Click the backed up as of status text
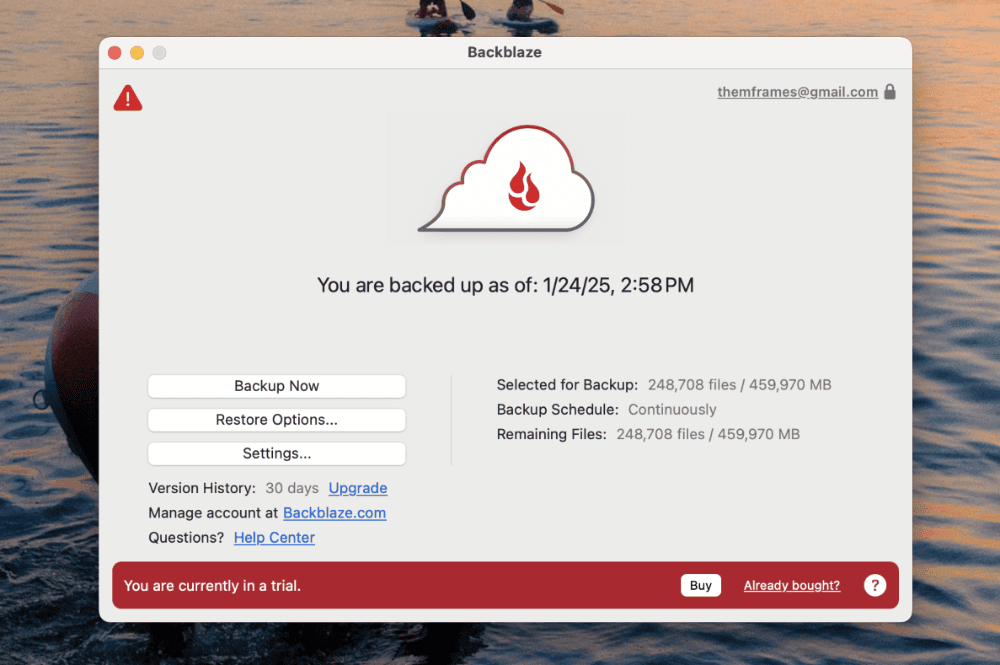Viewport: 1000px width, 665px height. tap(505, 285)
